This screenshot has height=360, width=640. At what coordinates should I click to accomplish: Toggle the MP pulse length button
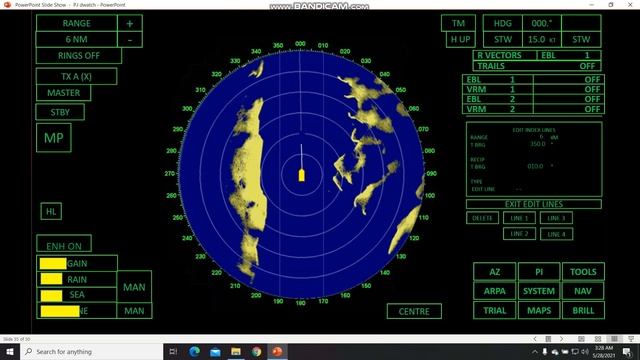53,138
